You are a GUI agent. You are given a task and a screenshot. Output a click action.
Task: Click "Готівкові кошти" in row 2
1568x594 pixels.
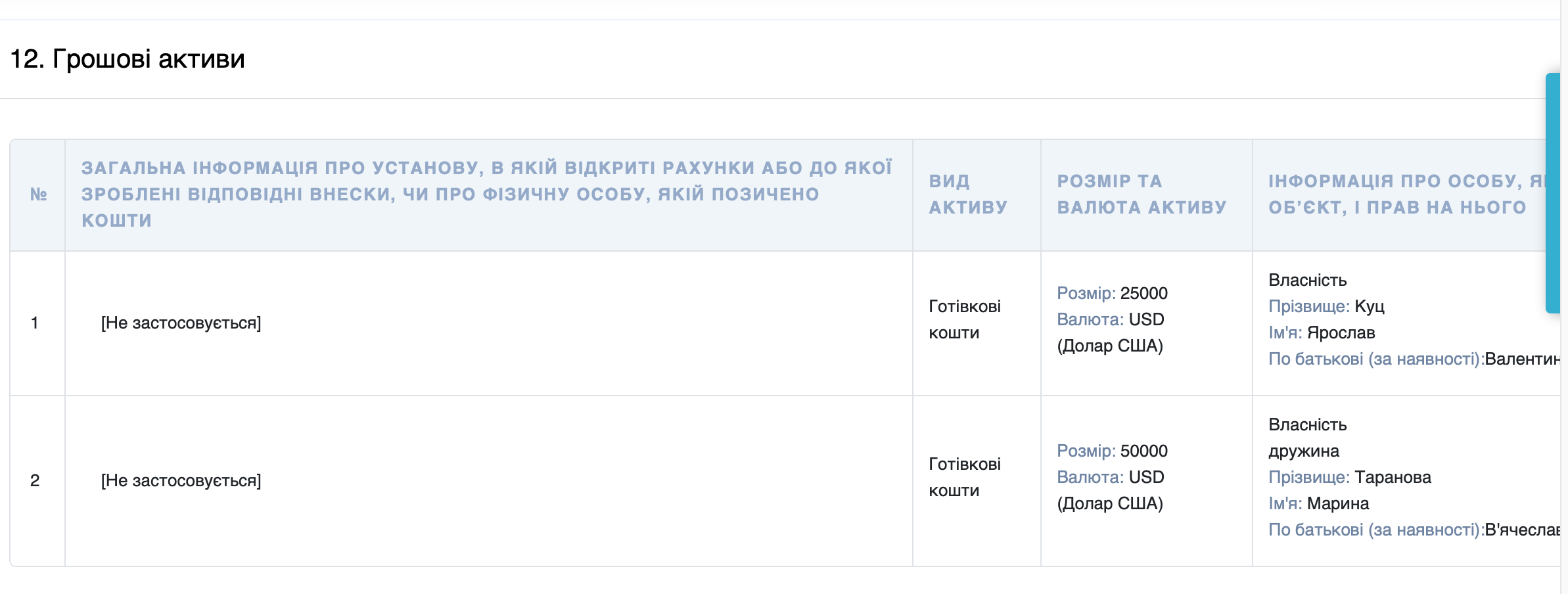(x=964, y=477)
